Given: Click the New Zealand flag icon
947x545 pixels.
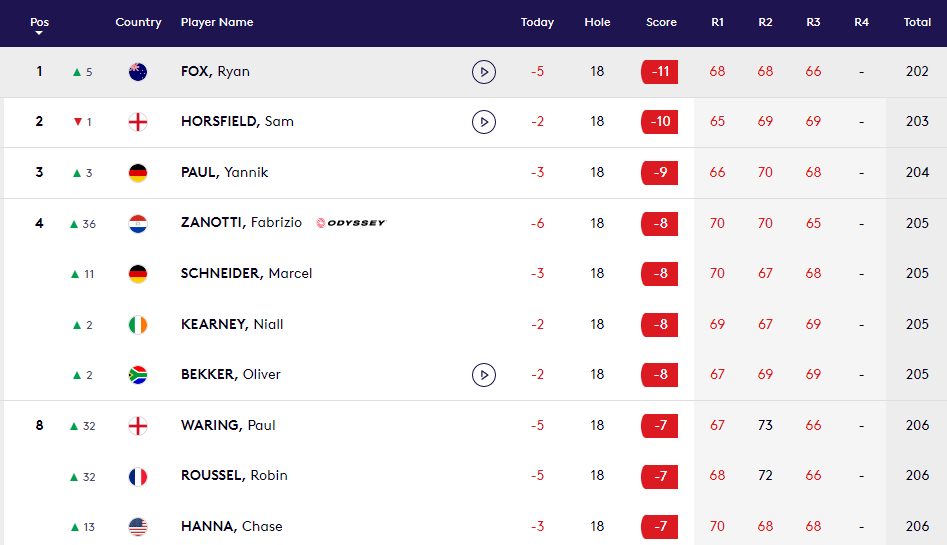Looking at the screenshot, I should click(138, 72).
